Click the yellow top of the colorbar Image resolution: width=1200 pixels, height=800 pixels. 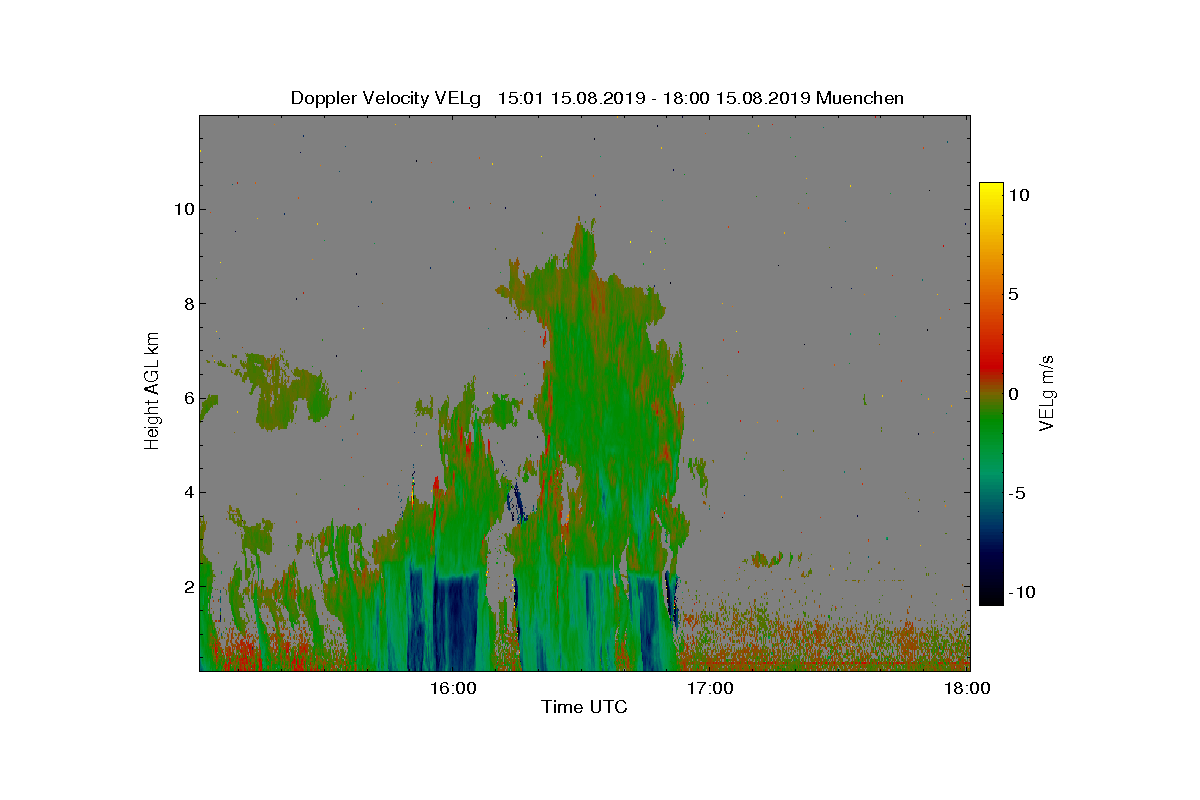[991, 192]
